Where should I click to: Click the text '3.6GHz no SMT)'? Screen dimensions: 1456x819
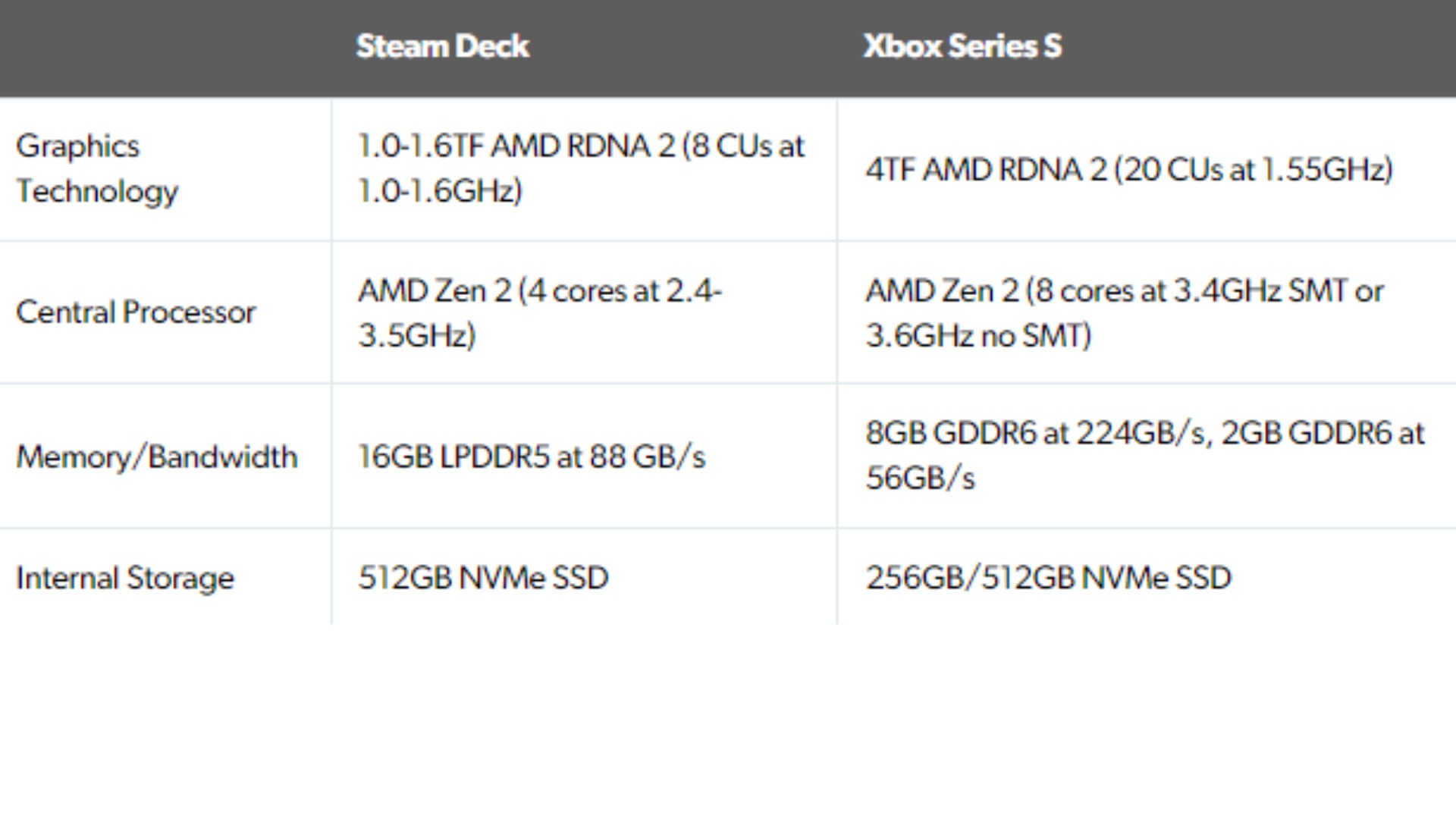[x=978, y=335]
